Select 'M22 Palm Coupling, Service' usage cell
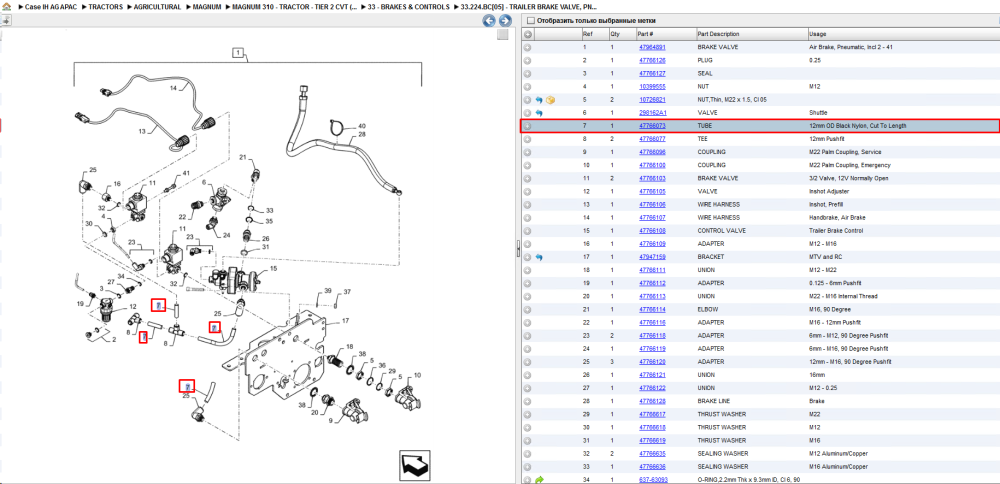 (843, 152)
